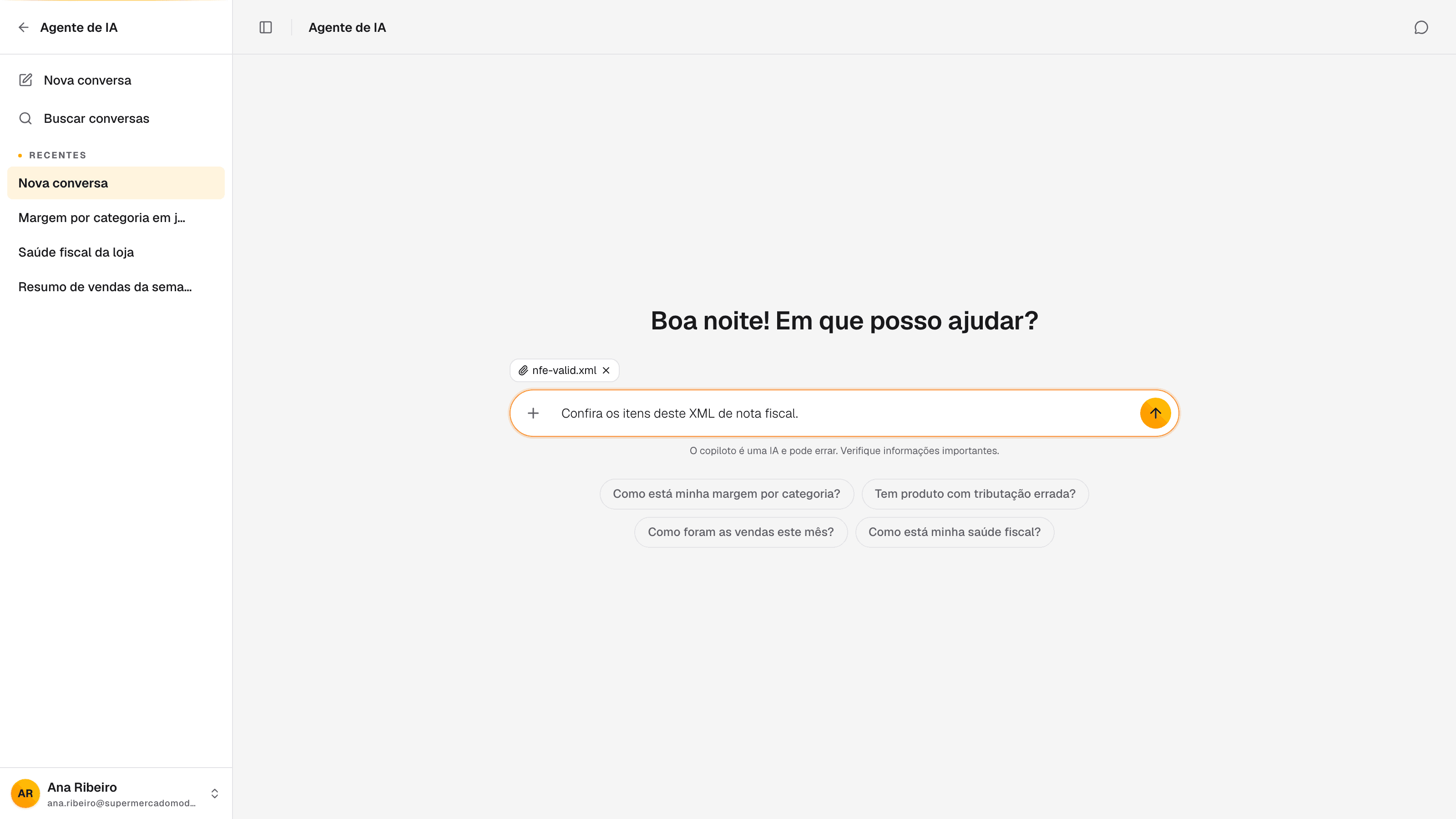The height and width of the screenshot is (819, 1456).
Task: Send the message with the orange arrow button
Action: click(1155, 413)
